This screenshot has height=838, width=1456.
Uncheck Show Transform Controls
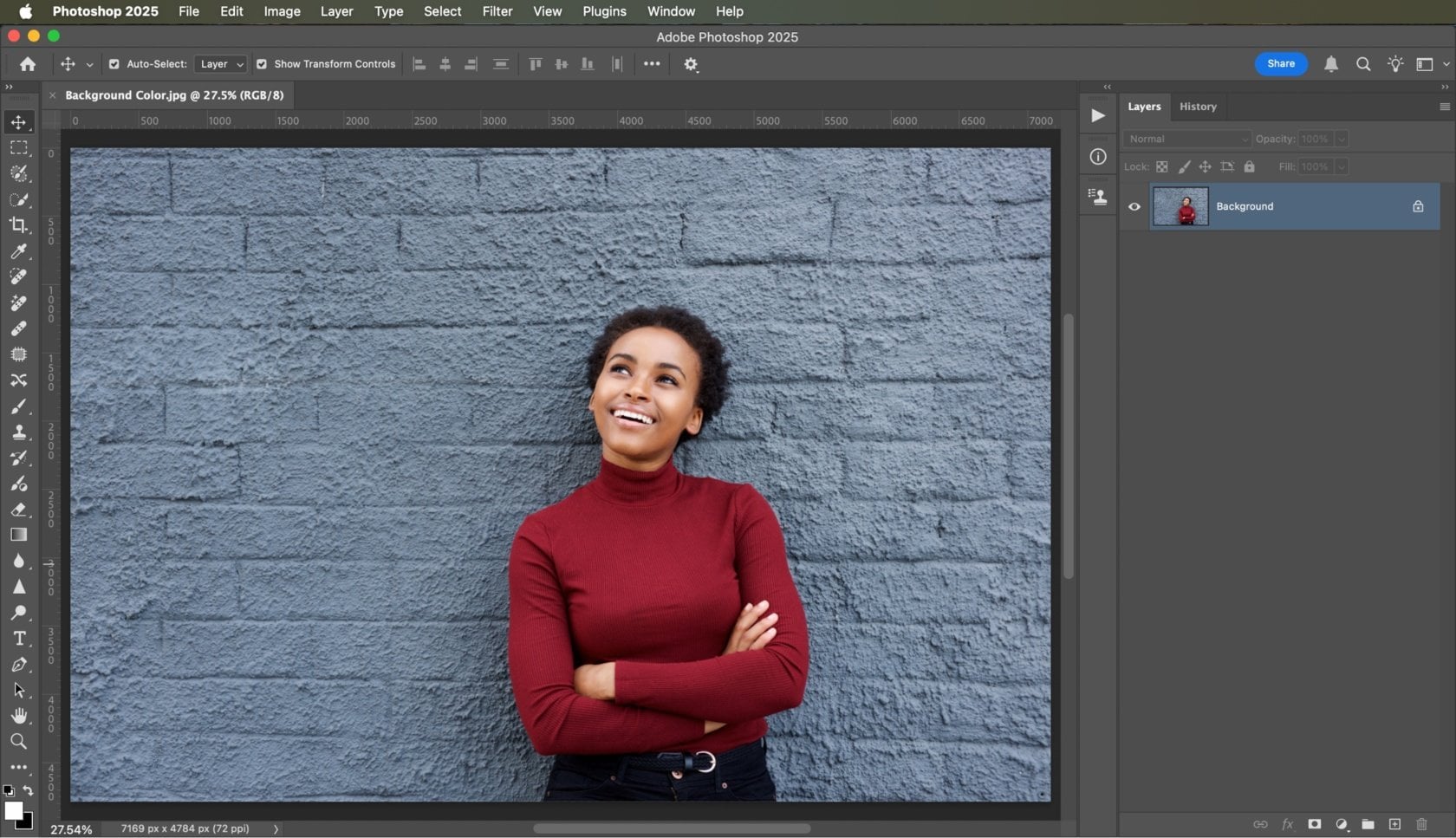[261, 63]
